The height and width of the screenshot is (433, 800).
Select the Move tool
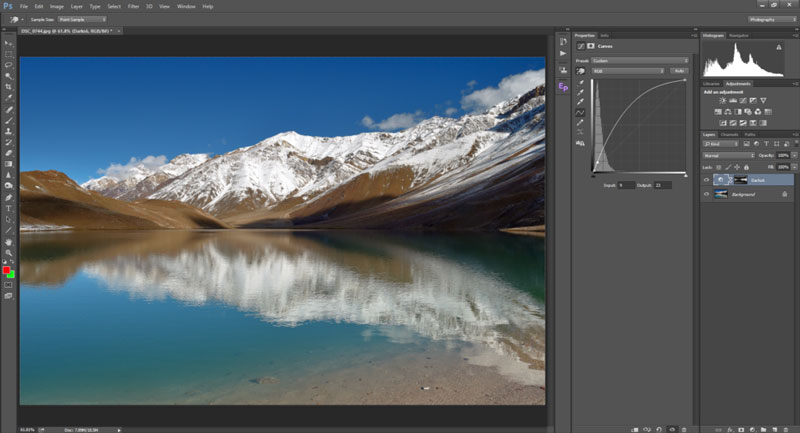[x=9, y=44]
